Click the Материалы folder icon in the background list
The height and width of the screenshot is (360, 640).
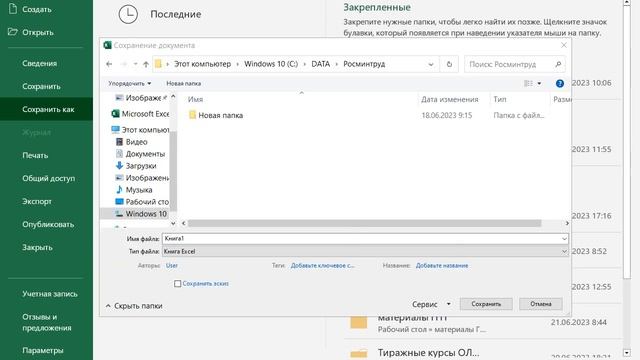point(359,322)
